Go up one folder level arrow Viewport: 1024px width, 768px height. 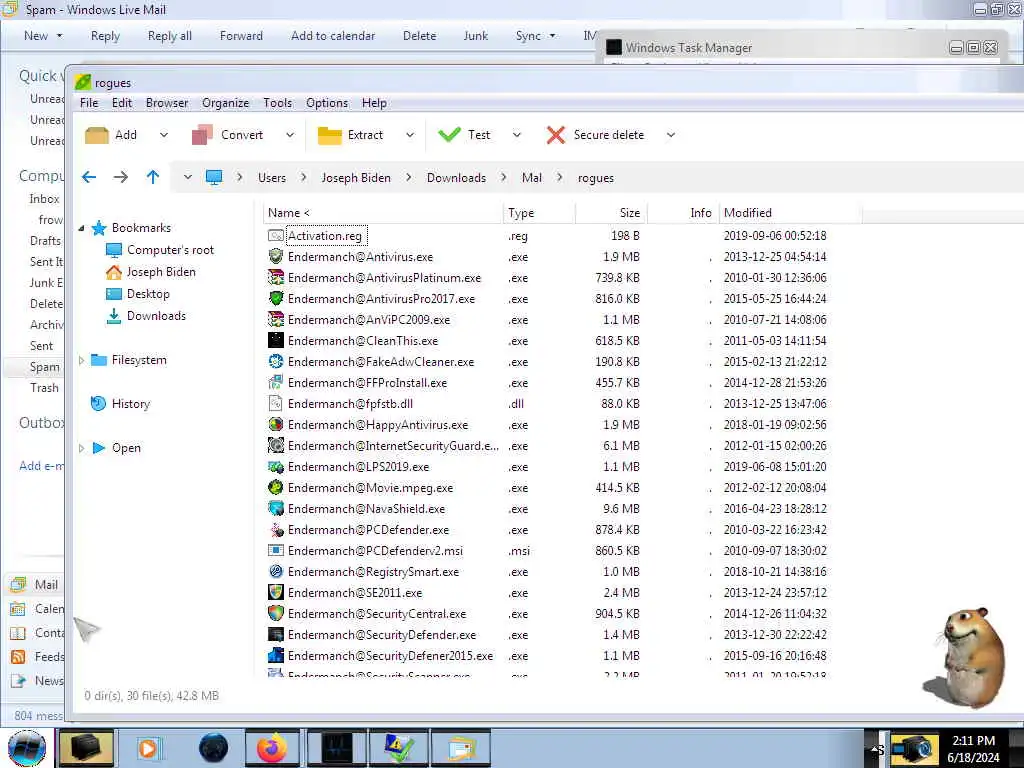pos(153,177)
